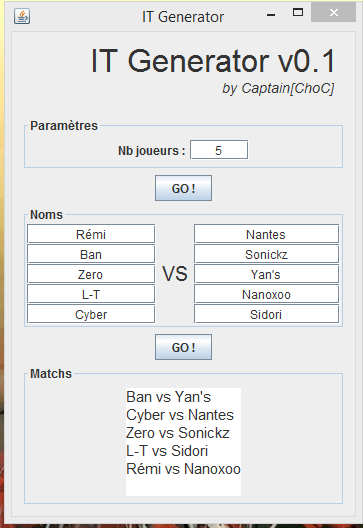Click the GO! button under Paramètres
This screenshot has height=528, width=363.
point(184,188)
